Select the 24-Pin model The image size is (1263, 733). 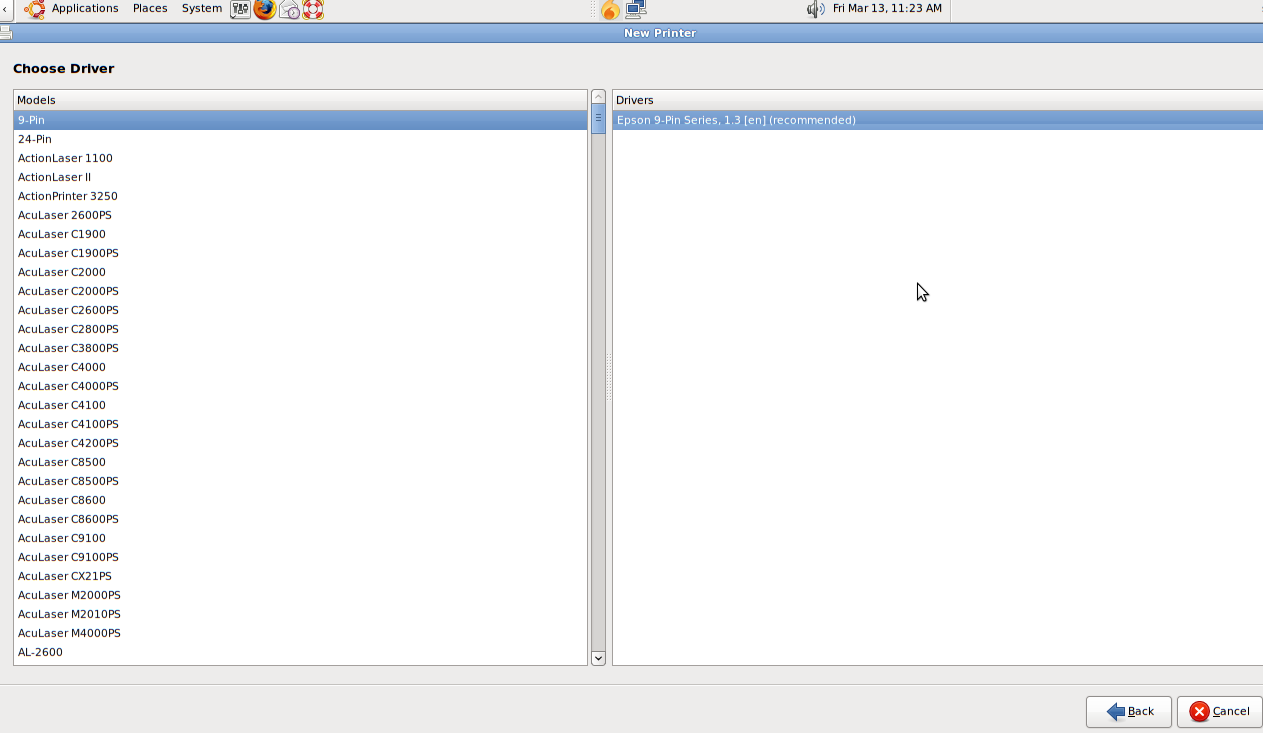click(x=300, y=139)
